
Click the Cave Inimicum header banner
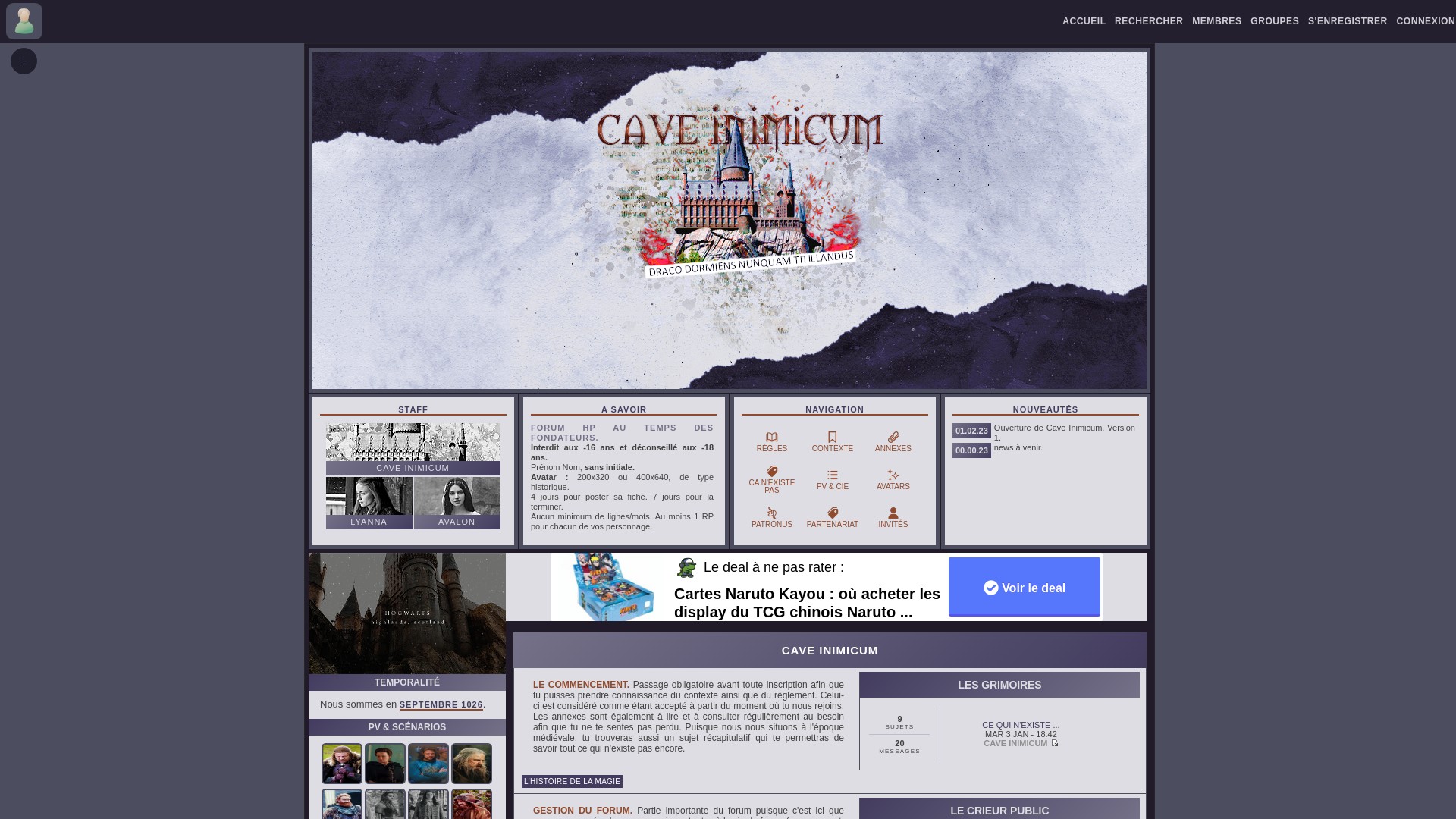pyautogui.click(x=730, y=220)
